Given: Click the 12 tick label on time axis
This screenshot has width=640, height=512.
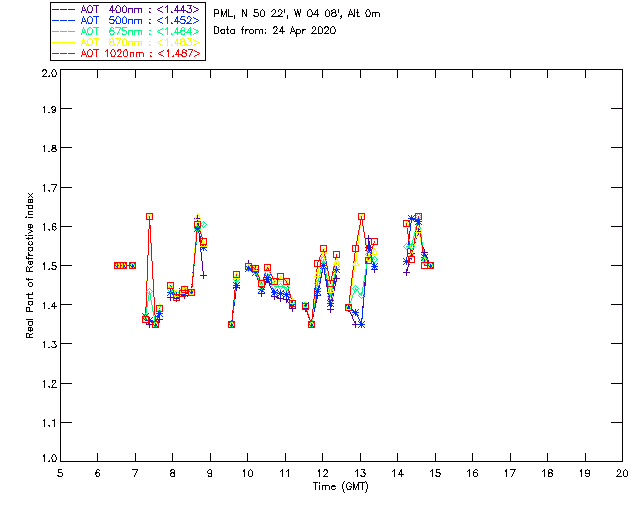Looking at the screenshot, I should (x=322, y=473).
